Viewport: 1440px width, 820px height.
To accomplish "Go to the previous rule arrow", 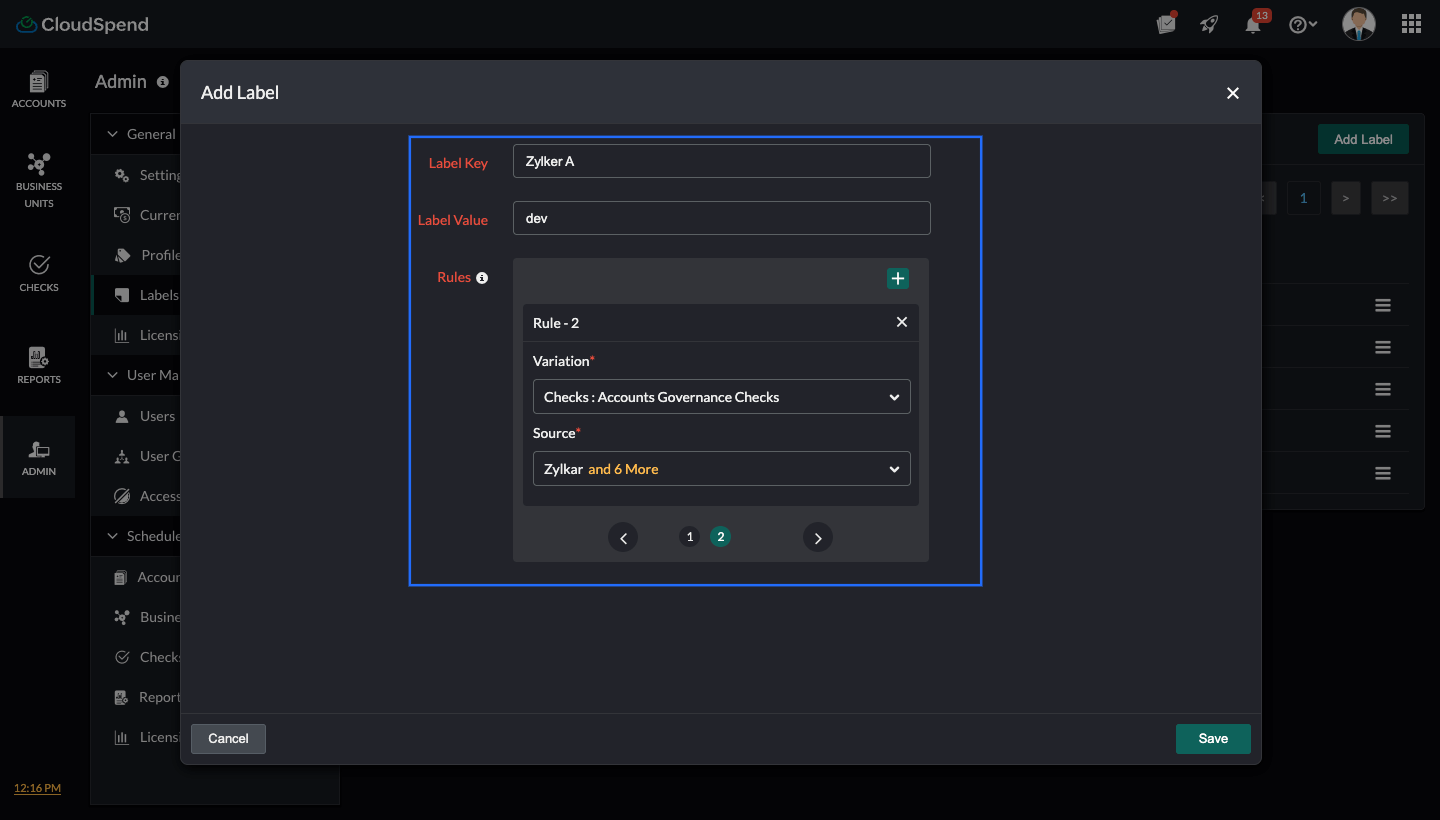I will [x=623, y=538].
